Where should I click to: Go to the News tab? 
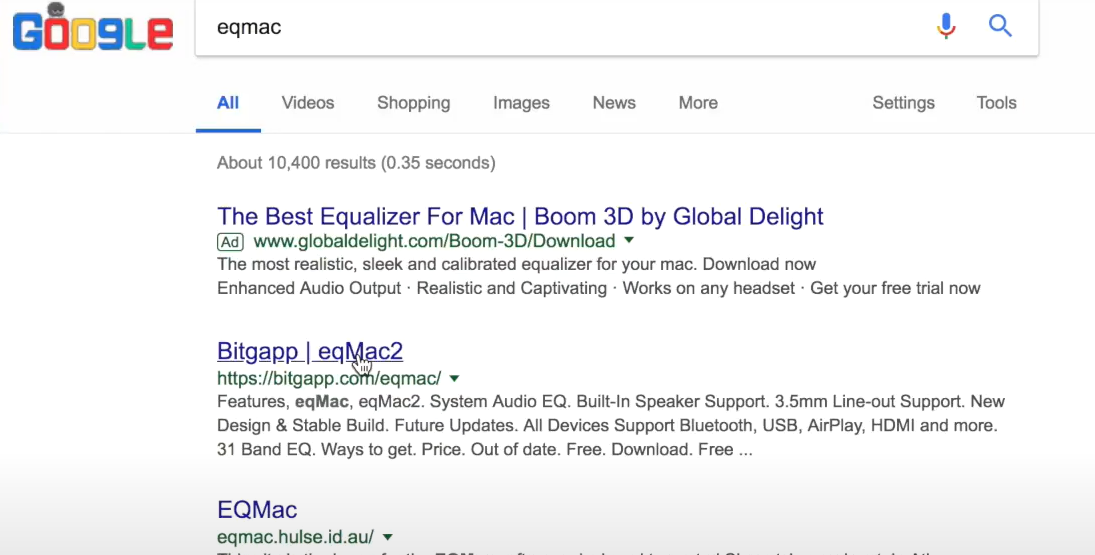(x=614, y=103)
